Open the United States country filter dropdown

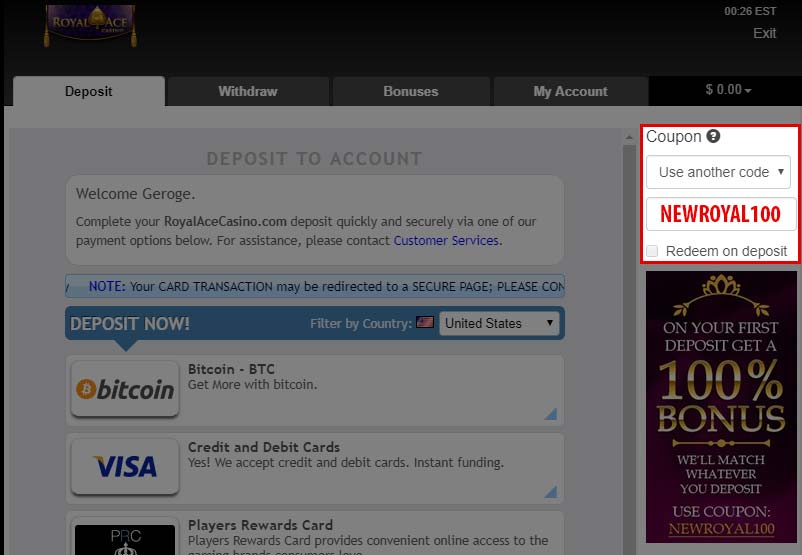(x=499, y=323)
